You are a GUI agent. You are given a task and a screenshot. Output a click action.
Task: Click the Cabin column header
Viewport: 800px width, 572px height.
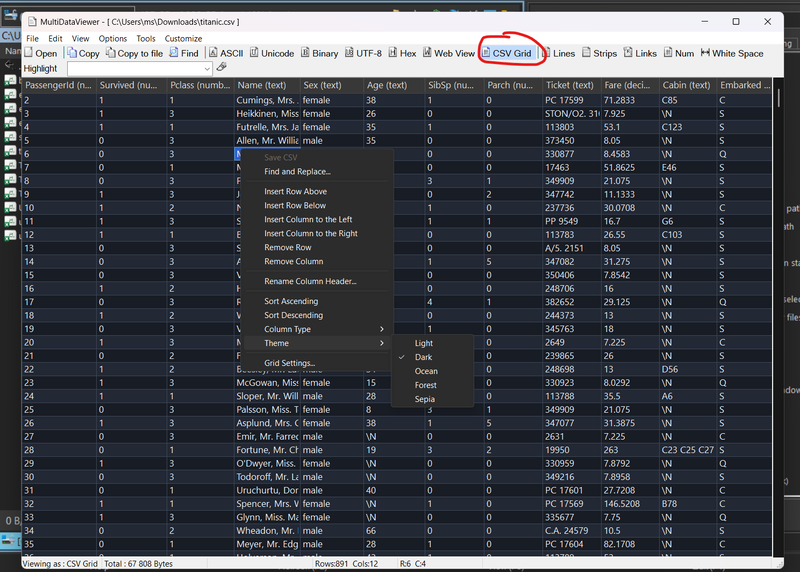click(688, 85)
